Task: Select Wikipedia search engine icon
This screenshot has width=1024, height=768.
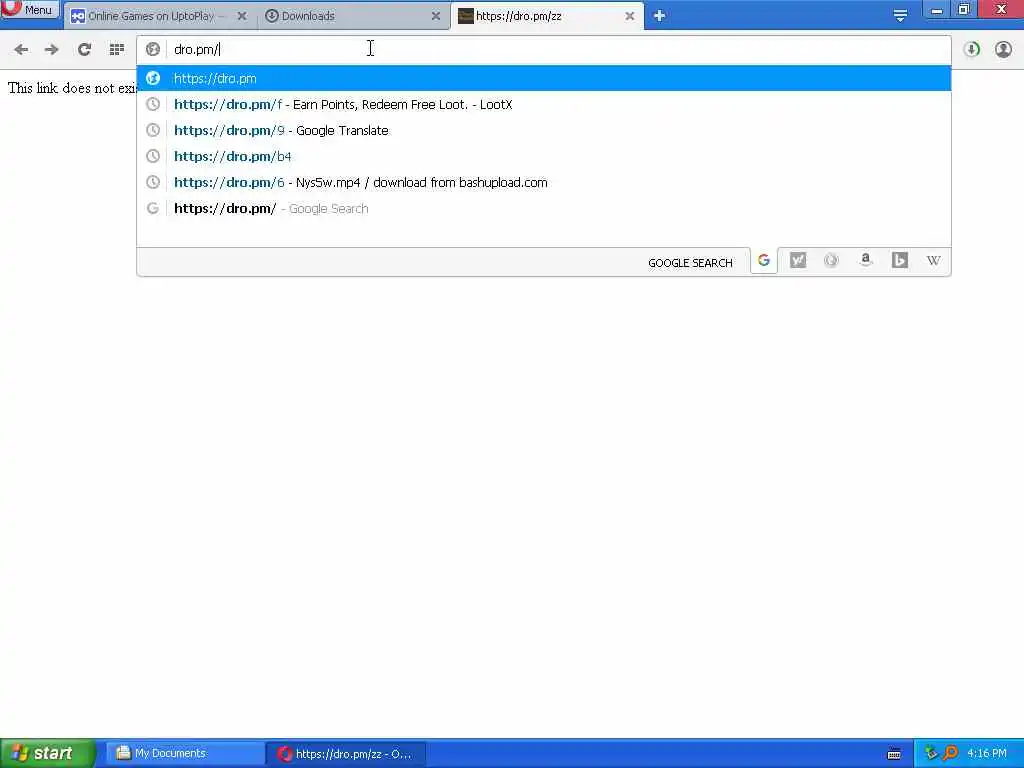Action: point(933,261)
